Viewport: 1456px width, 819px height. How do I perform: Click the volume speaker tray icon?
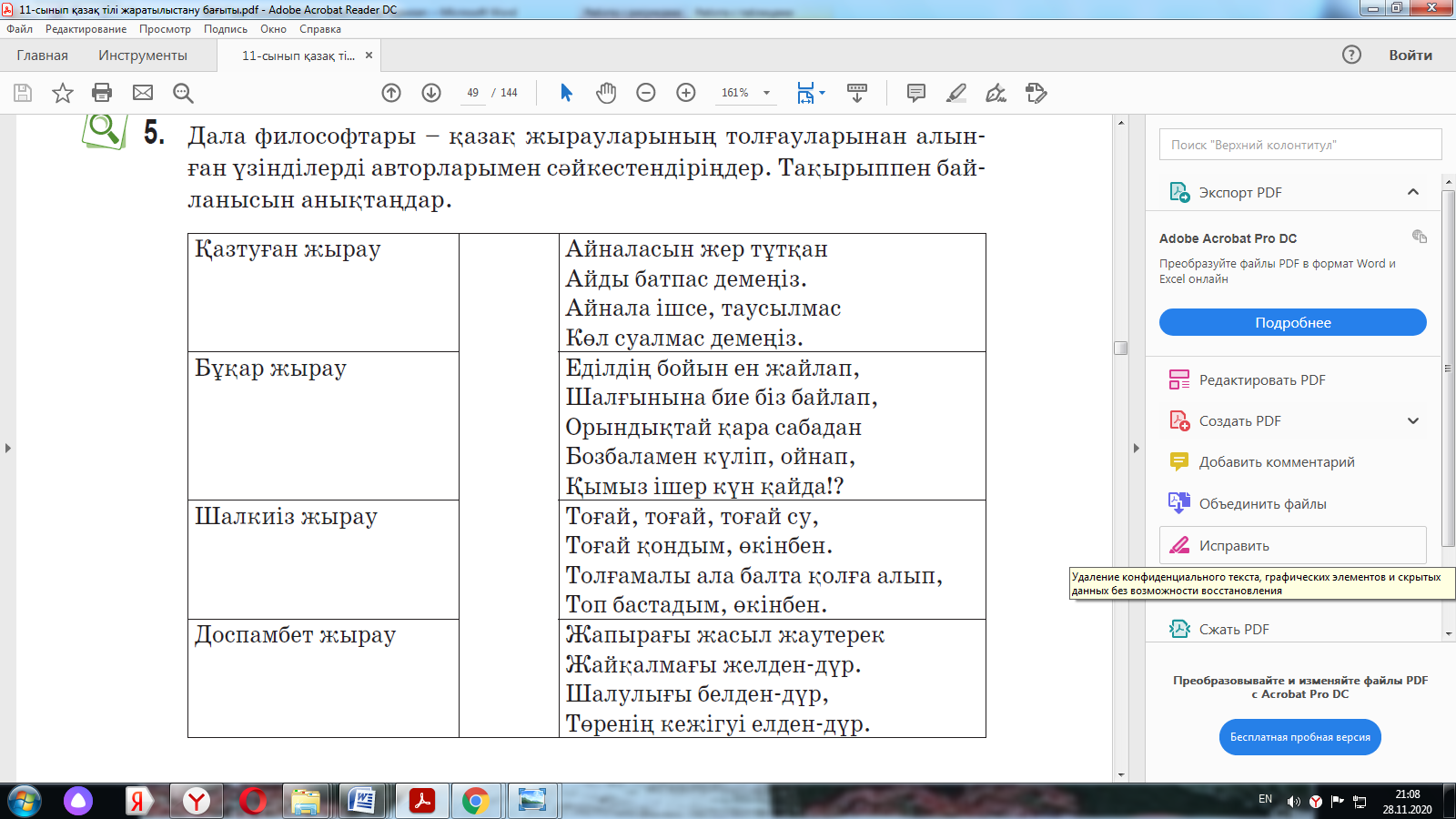tap(1293, 802)
